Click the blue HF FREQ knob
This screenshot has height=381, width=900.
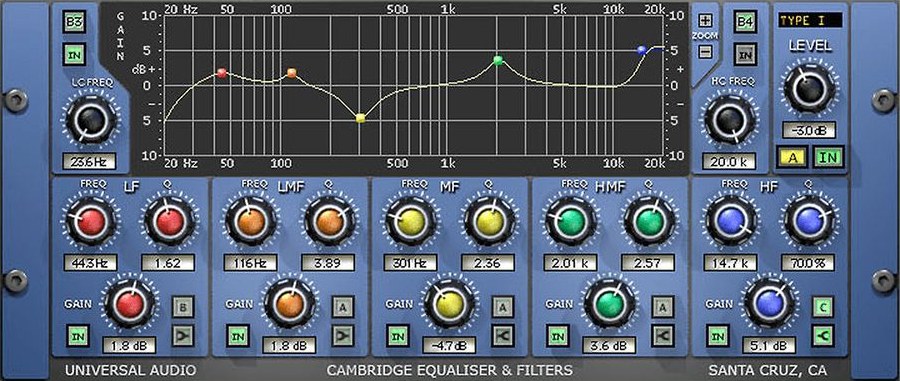[x=731, y=221]
